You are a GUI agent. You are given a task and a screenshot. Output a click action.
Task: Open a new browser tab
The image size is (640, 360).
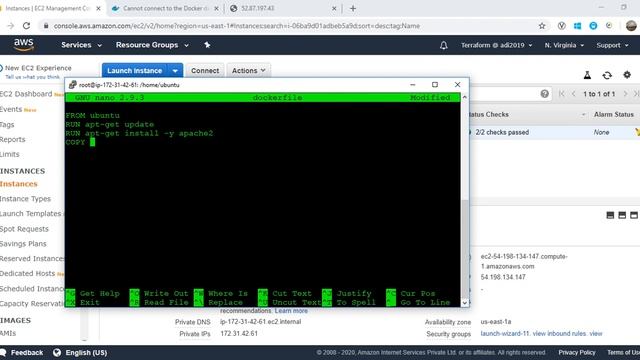coord(353,8)
